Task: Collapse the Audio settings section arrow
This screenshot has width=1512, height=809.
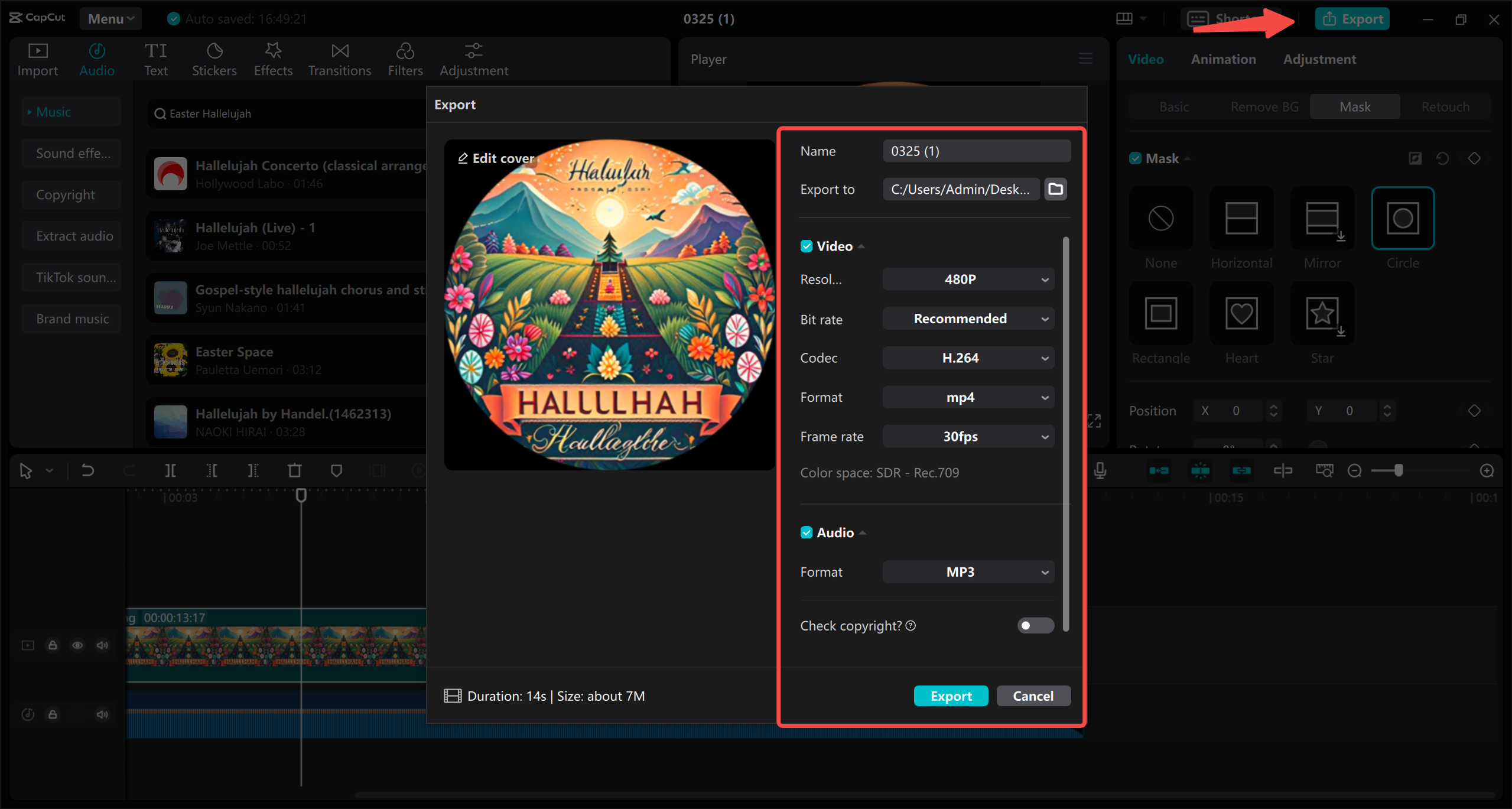Action: click(x=863, y=533)
